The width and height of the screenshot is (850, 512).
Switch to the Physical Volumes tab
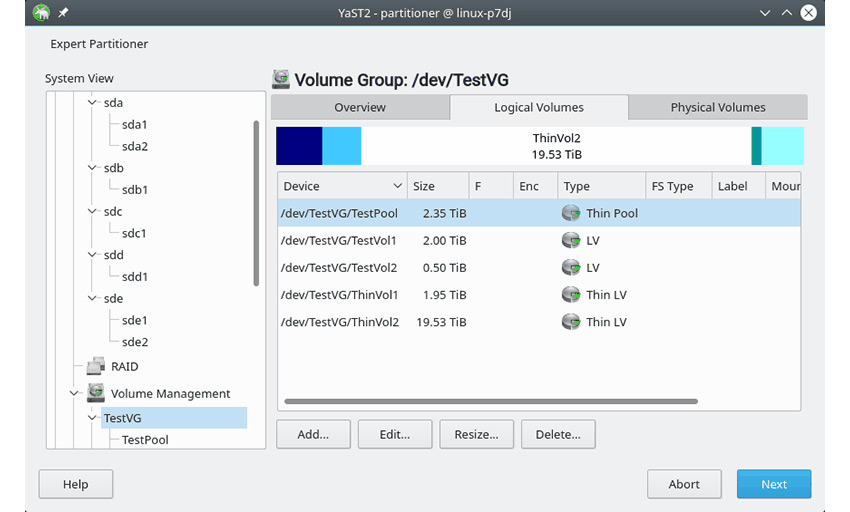[x=717, y=108]
